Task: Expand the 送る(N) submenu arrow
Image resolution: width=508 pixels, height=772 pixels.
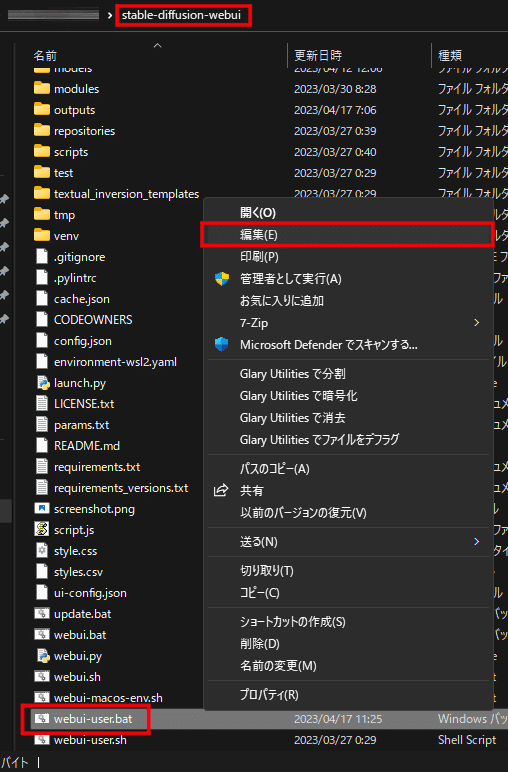Action: pyautogui.click(x=476, y=542)
